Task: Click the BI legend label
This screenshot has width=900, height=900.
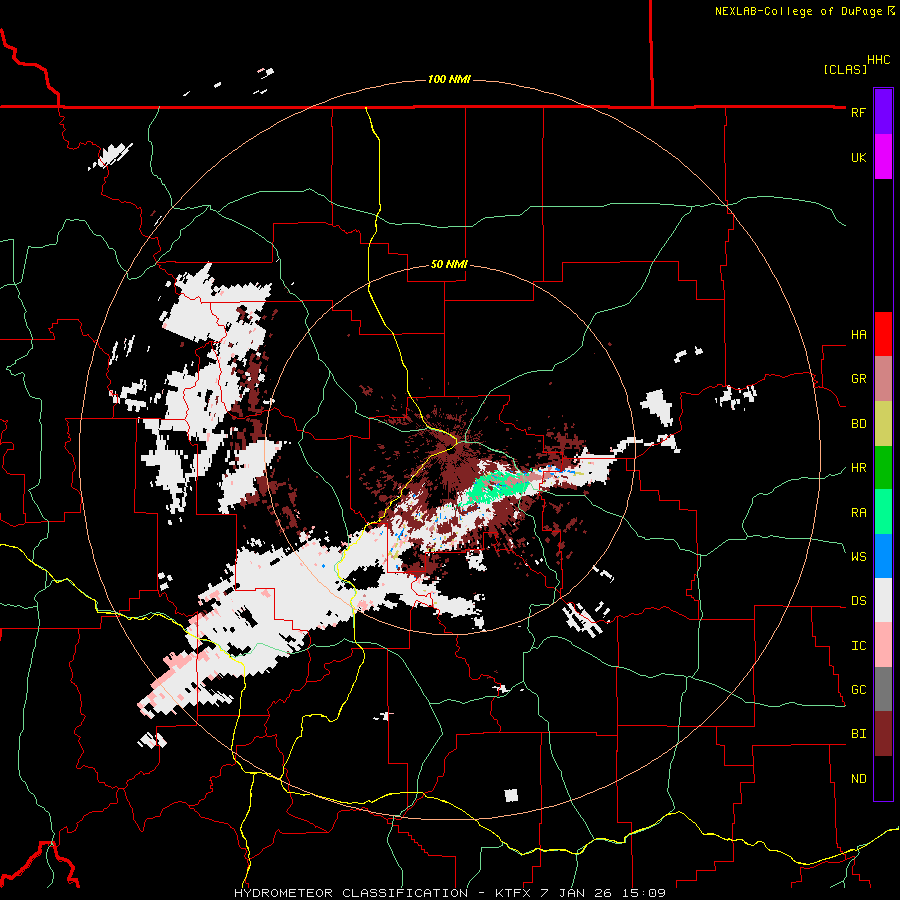Action: [858, 734]
